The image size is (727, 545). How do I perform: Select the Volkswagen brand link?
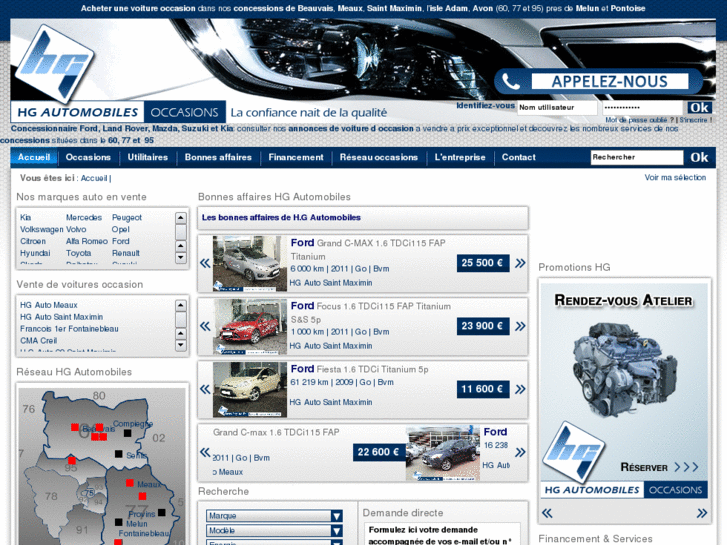click(41, 230)
